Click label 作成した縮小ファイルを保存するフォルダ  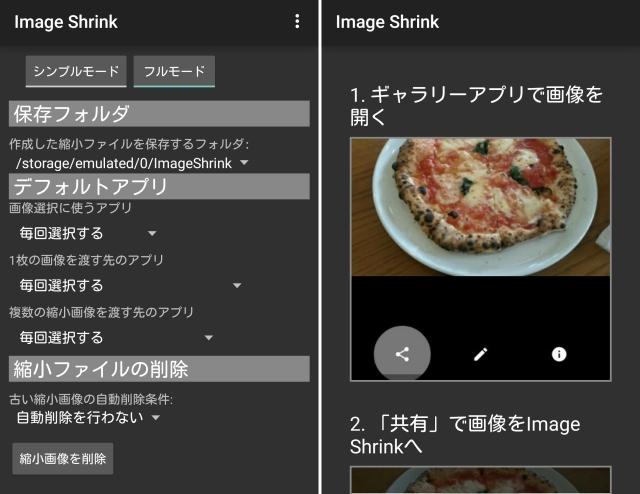click(129, 144)
